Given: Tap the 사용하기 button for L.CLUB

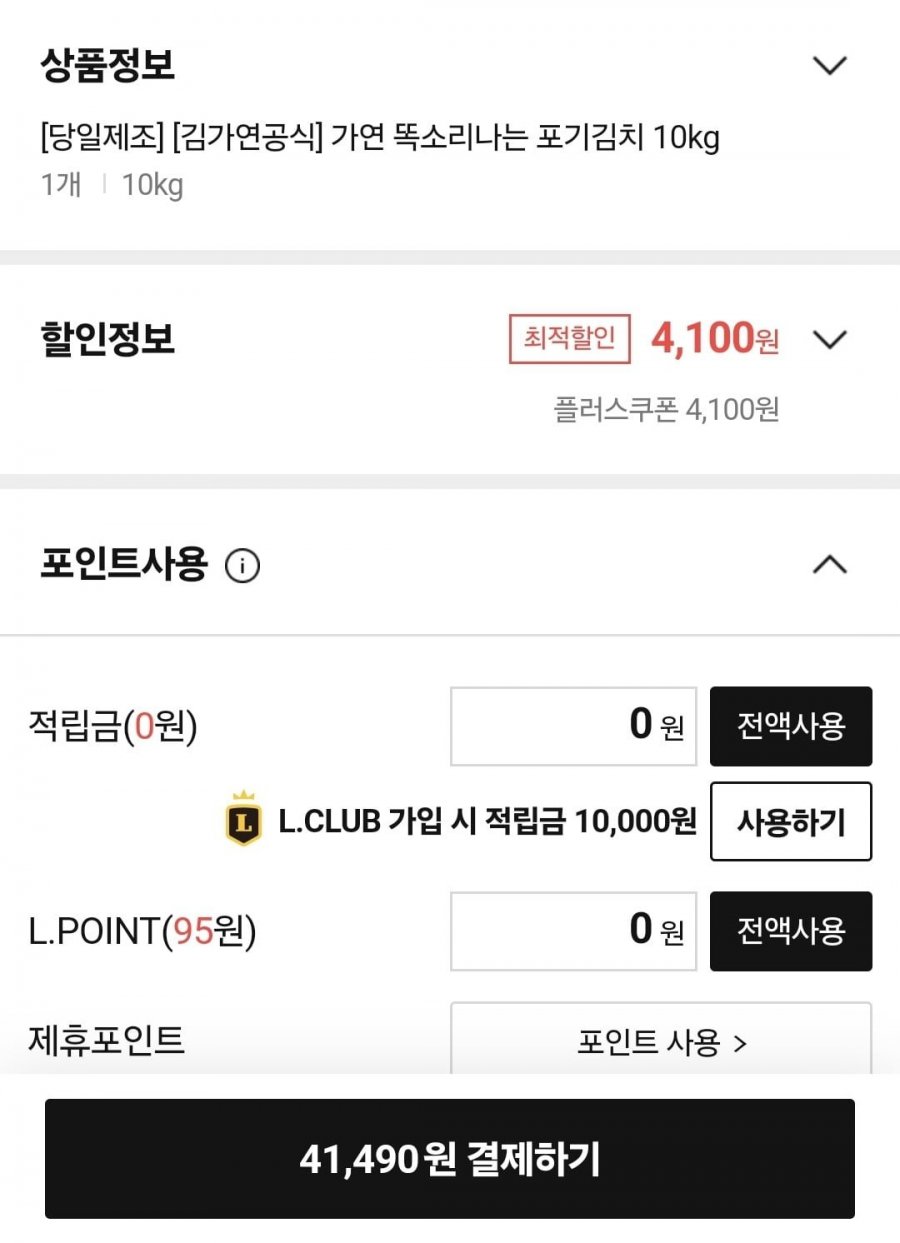Looking at the screenshot, I should 791,822.
